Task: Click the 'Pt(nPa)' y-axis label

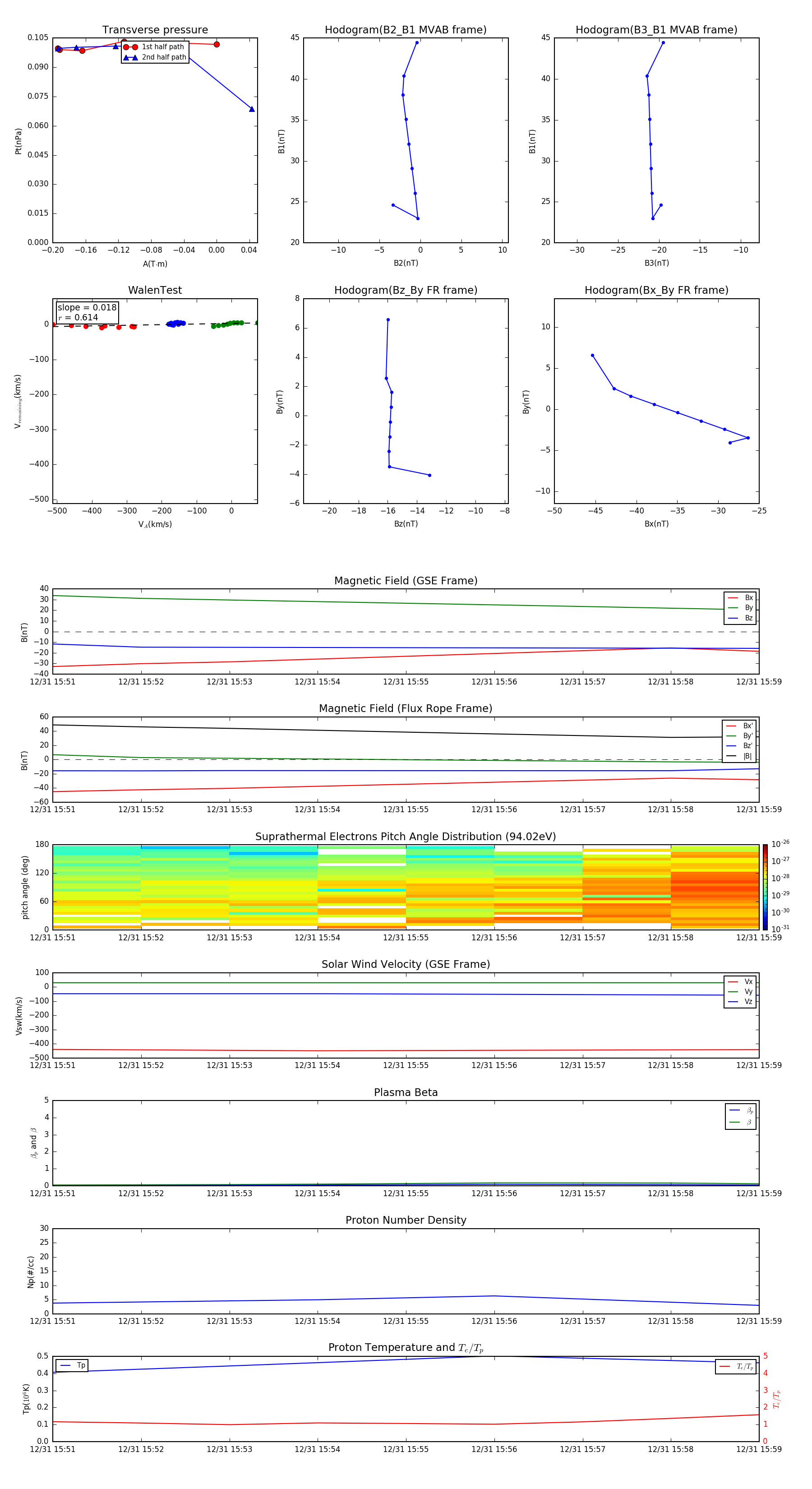Action: (18, 141)
